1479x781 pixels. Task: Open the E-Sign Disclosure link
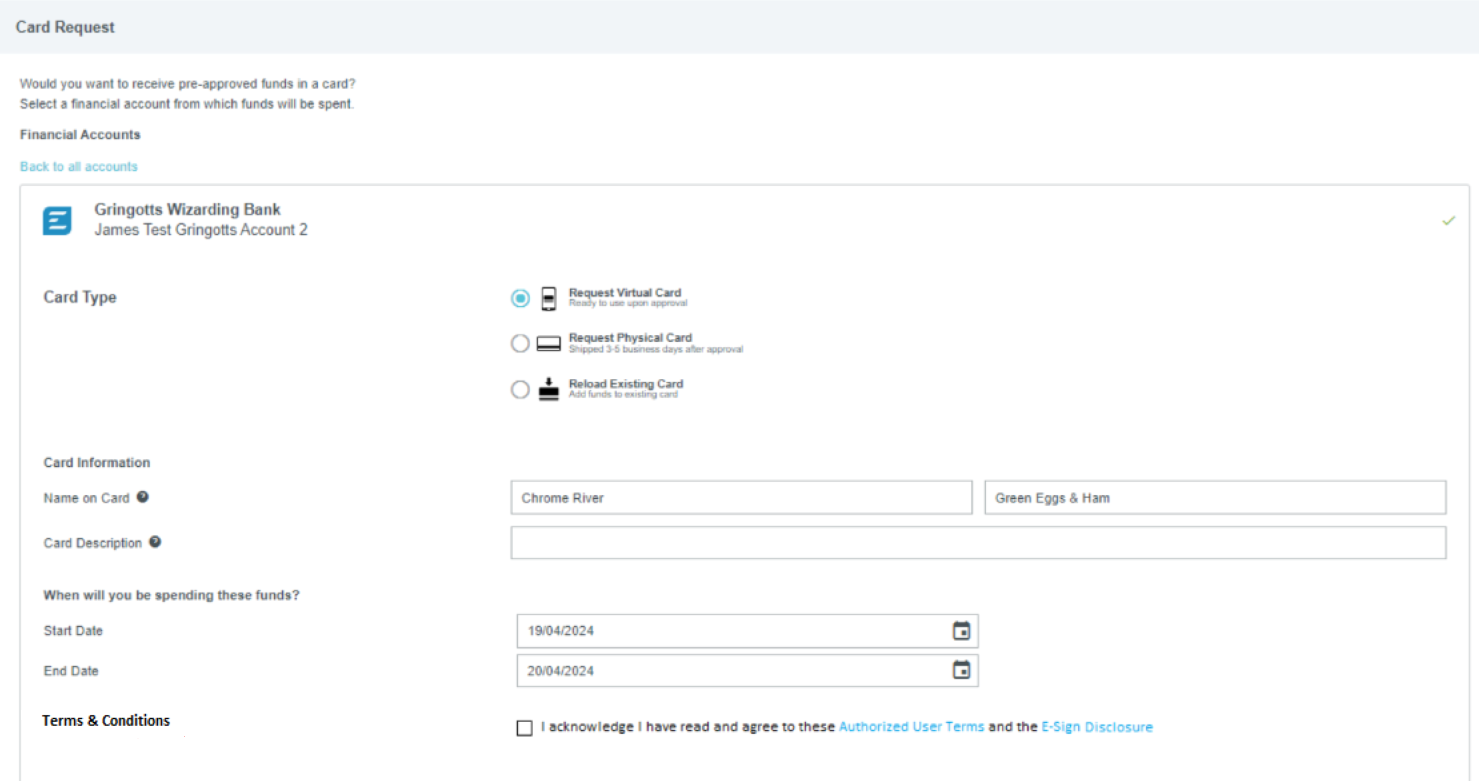point(1097,727)
